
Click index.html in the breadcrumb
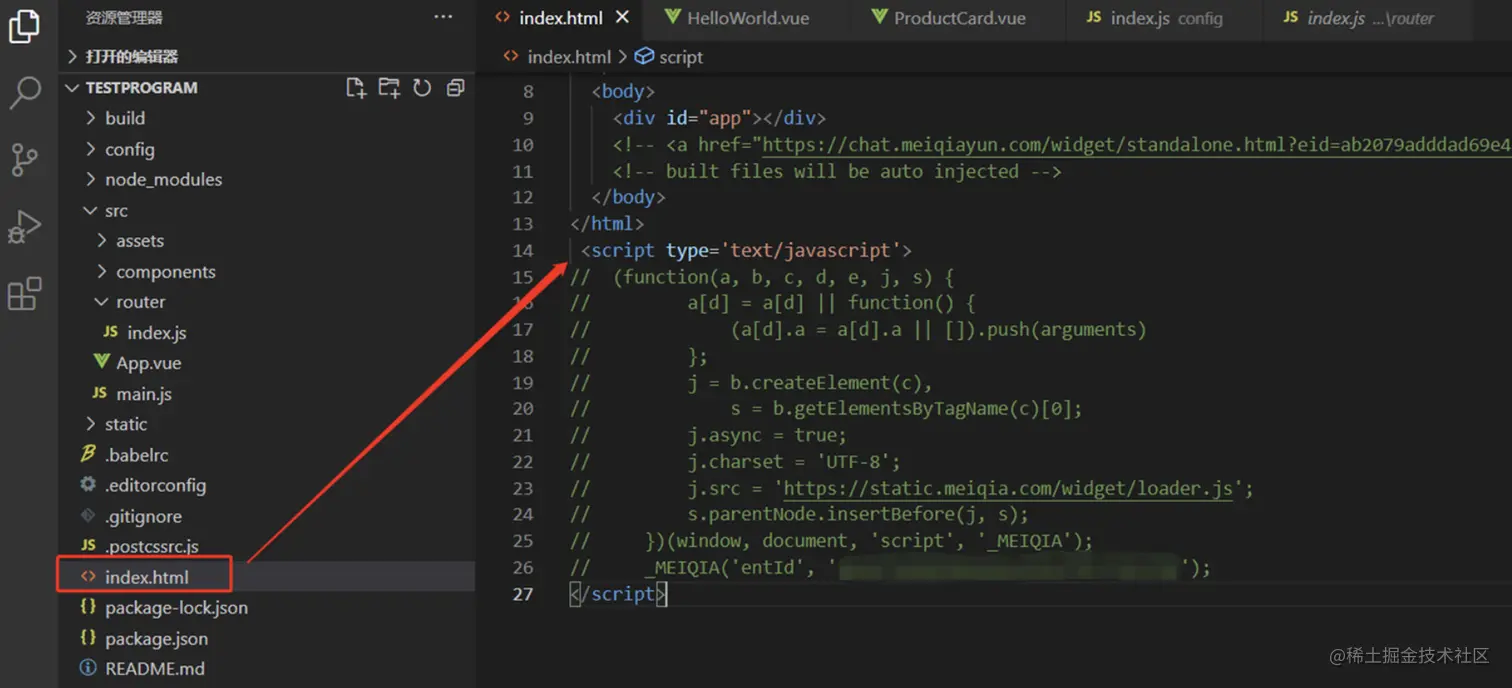[569, 57]
